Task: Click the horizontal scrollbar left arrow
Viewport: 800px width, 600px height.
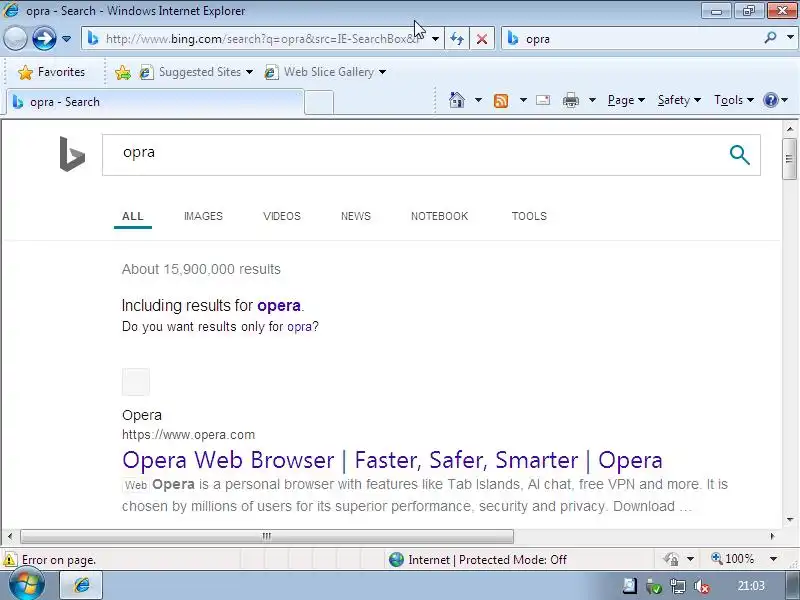Action: (10, 536)
